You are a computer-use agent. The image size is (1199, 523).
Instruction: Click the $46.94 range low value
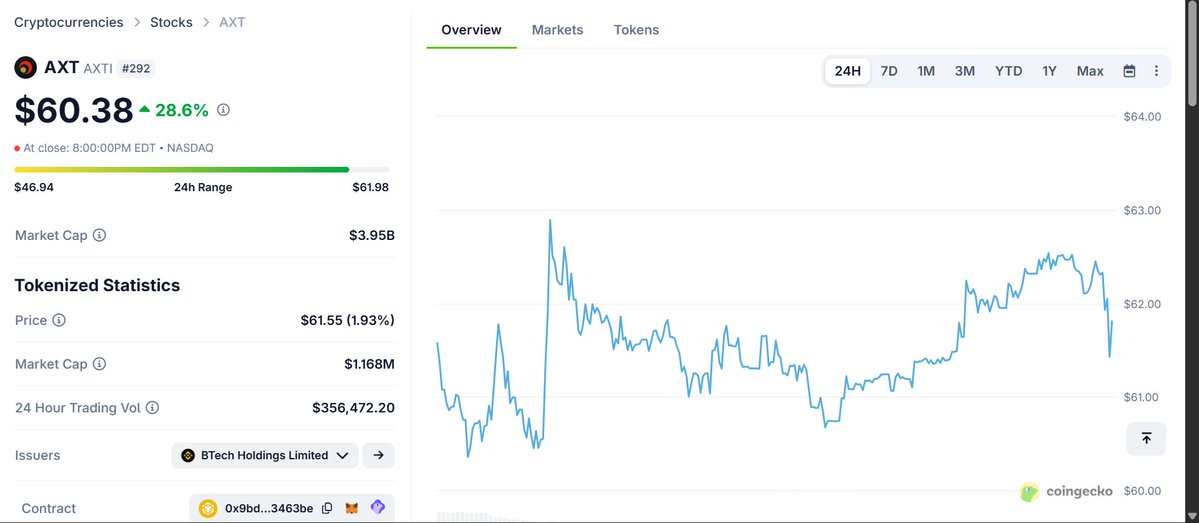point(34,187)
